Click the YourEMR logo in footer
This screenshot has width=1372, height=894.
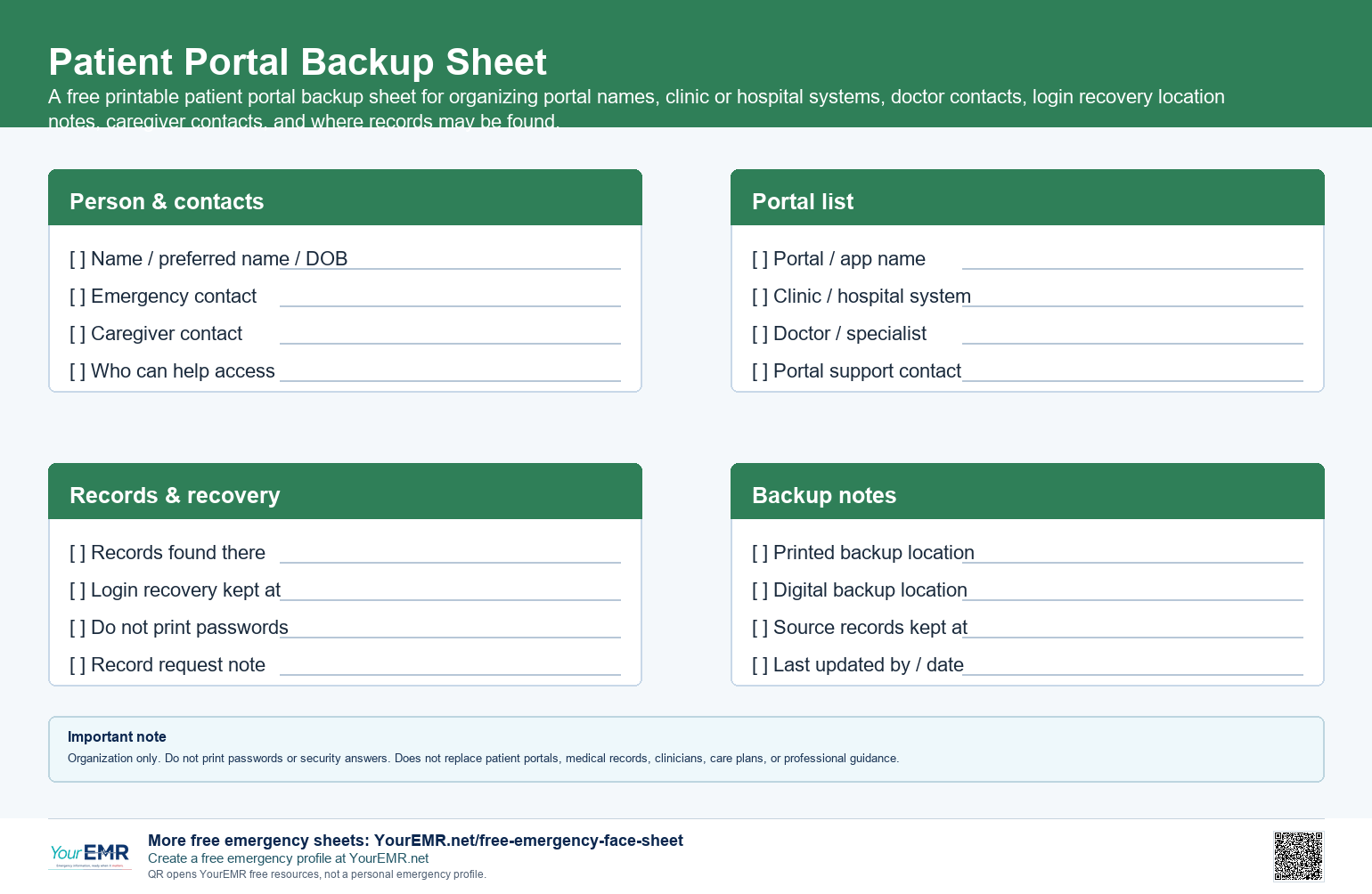(90, 856)
